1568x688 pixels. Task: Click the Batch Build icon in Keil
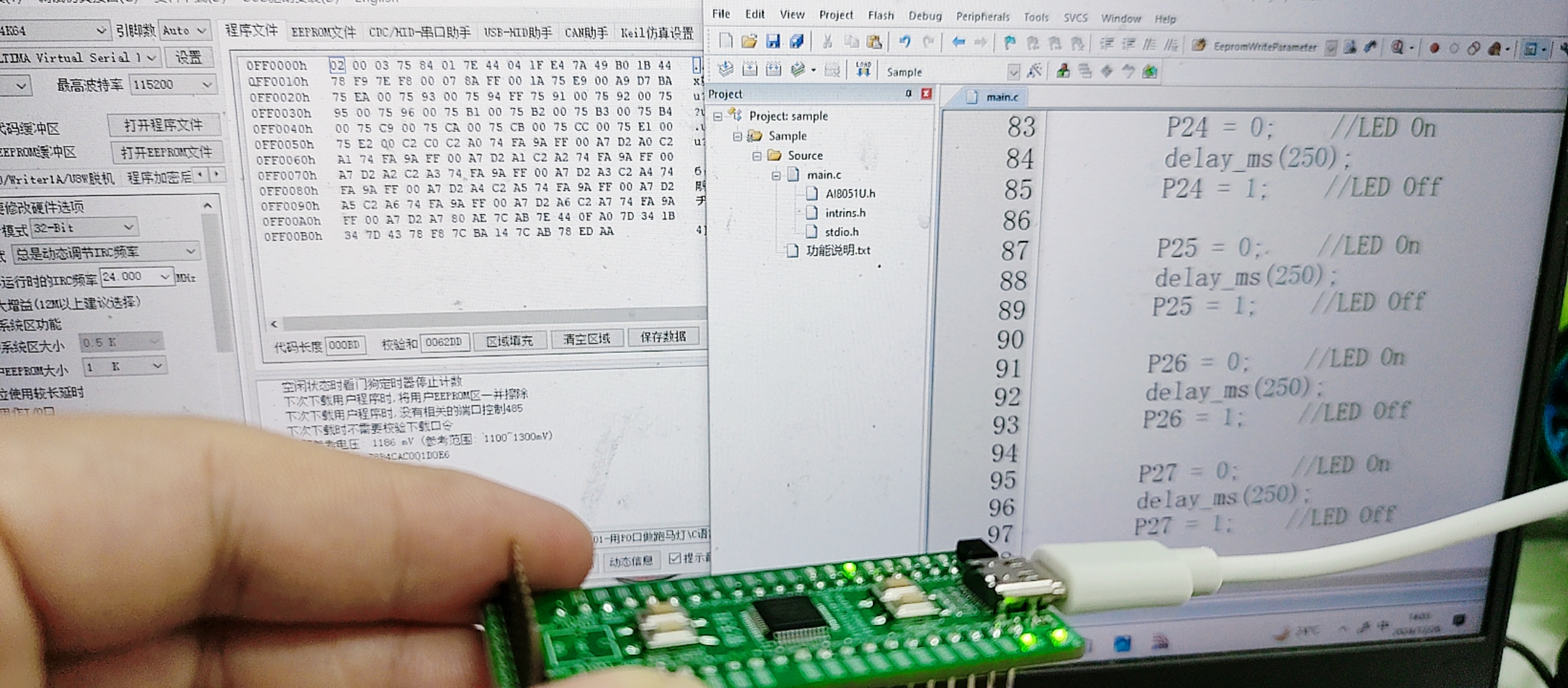[798, 70]
